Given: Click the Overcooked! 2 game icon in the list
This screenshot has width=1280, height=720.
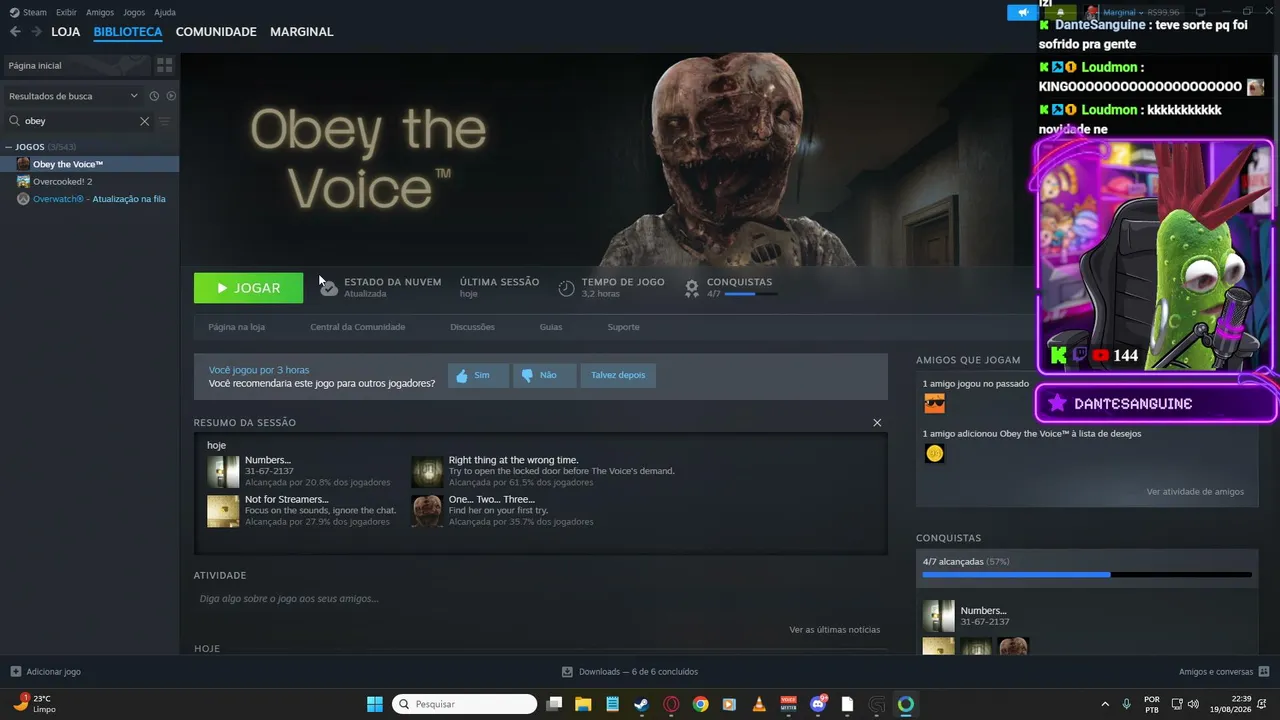Looking at the screenshot, I should [23, 181].
